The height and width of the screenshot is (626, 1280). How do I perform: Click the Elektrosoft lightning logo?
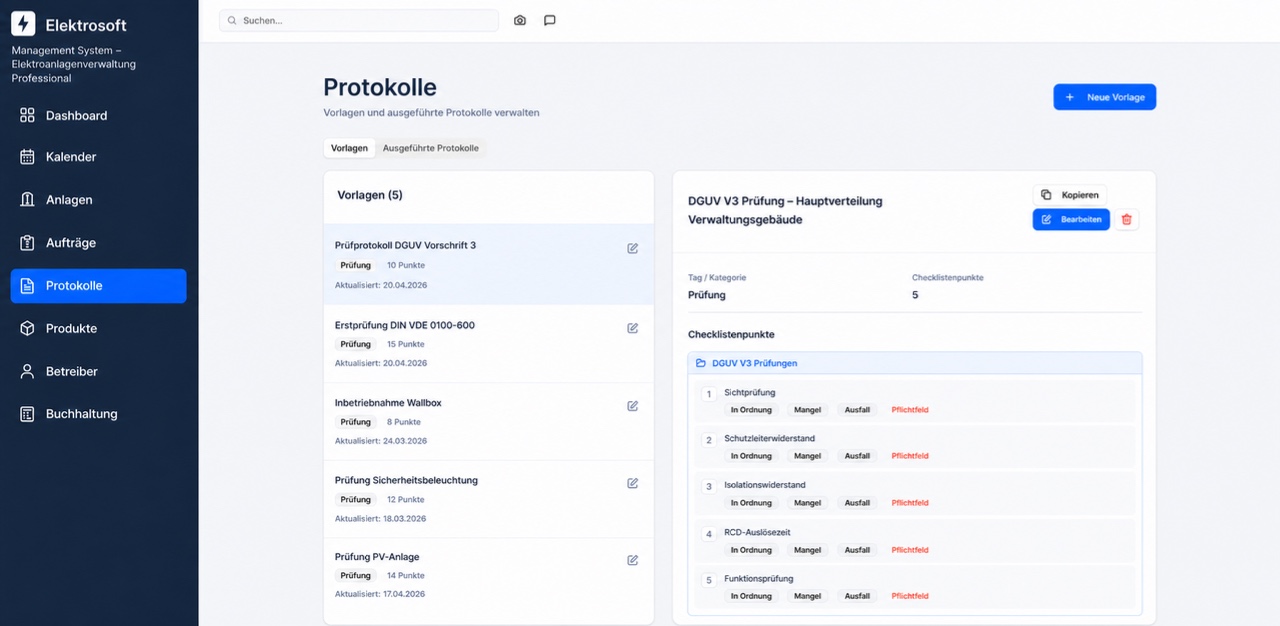pos(23,24)
